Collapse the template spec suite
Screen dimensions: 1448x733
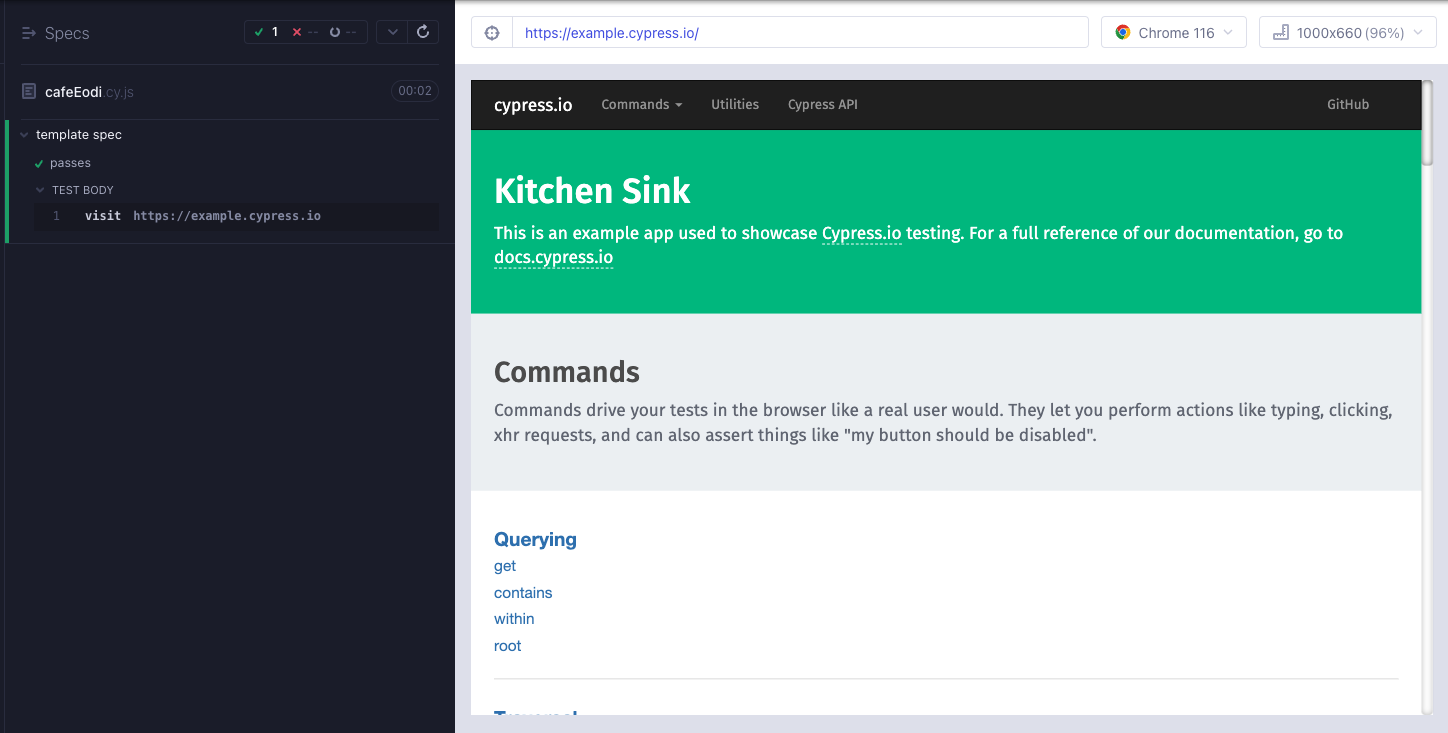point(25,135)
